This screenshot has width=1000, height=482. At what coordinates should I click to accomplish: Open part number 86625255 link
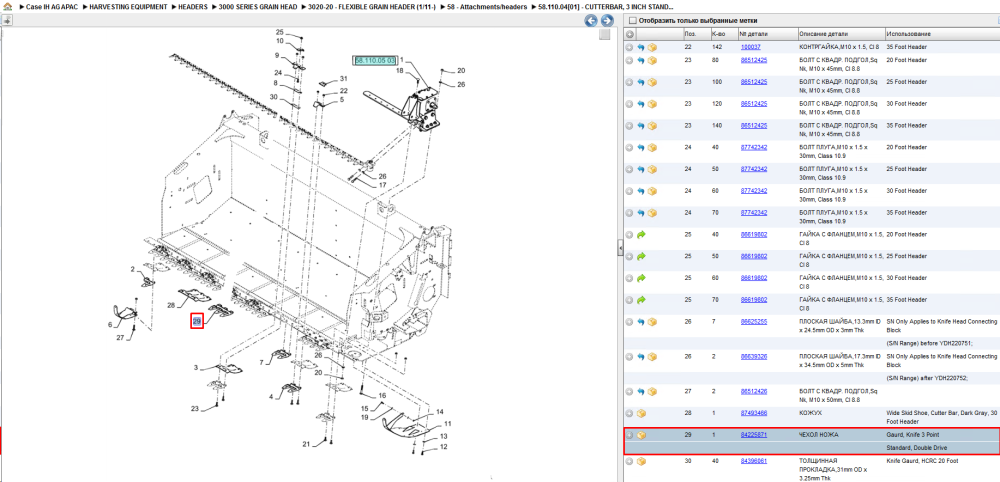(753, 321)
